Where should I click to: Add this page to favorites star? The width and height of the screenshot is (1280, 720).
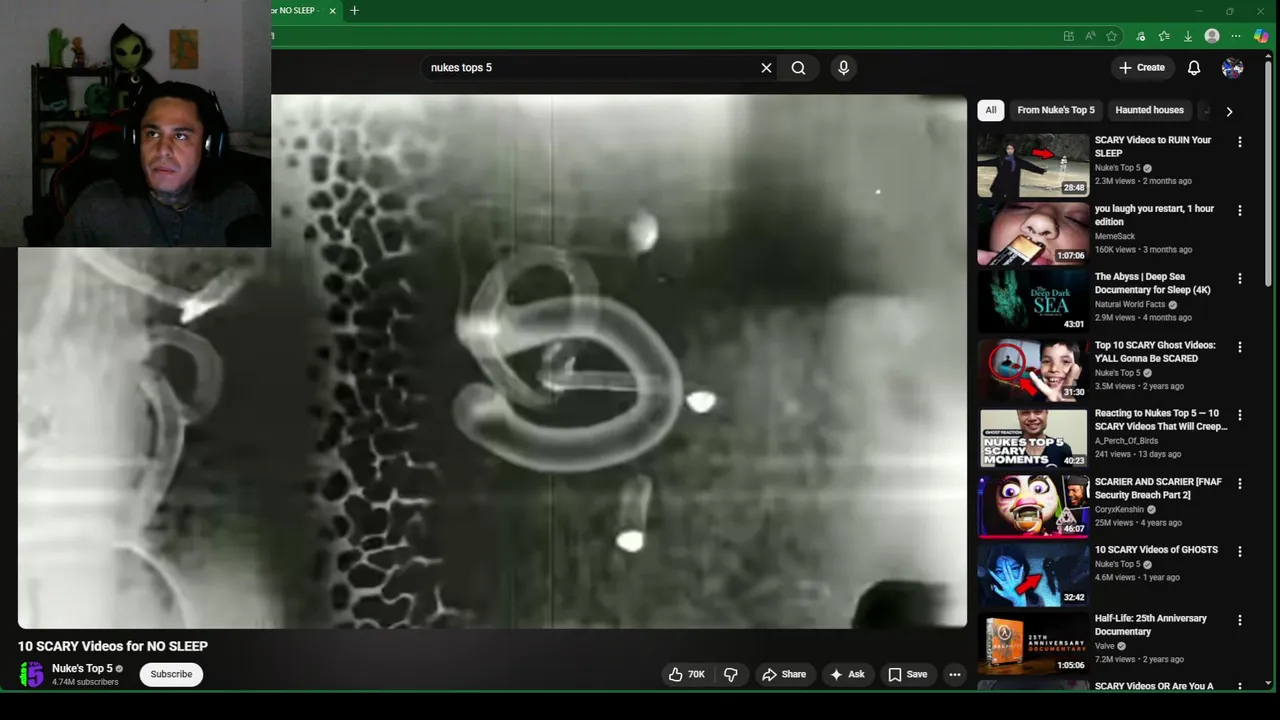coord(1111,36)
